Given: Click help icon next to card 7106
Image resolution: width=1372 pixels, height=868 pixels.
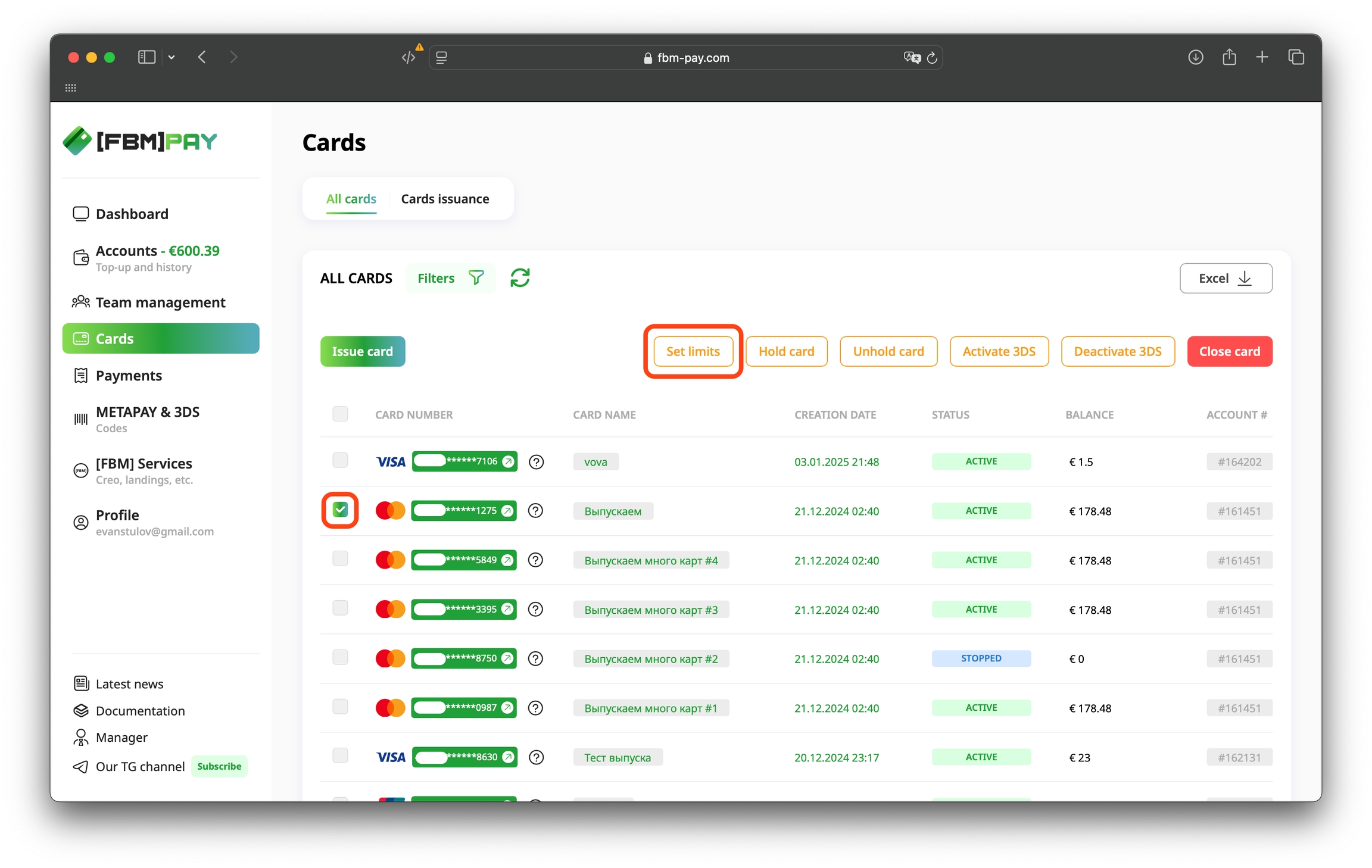Looking at the screenshot, I should pyautogui.click(x=536, y=462).
